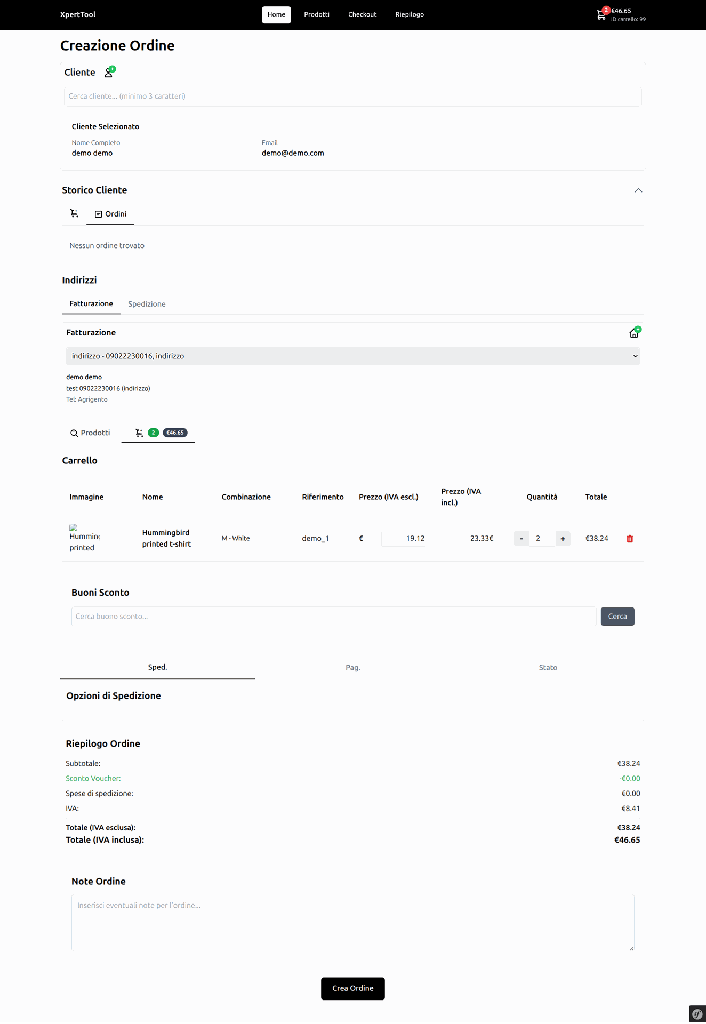The width and height of the screenshot is (706, 1024).
Task: Click the Crea Ordine button
Action: click(352, 988)
